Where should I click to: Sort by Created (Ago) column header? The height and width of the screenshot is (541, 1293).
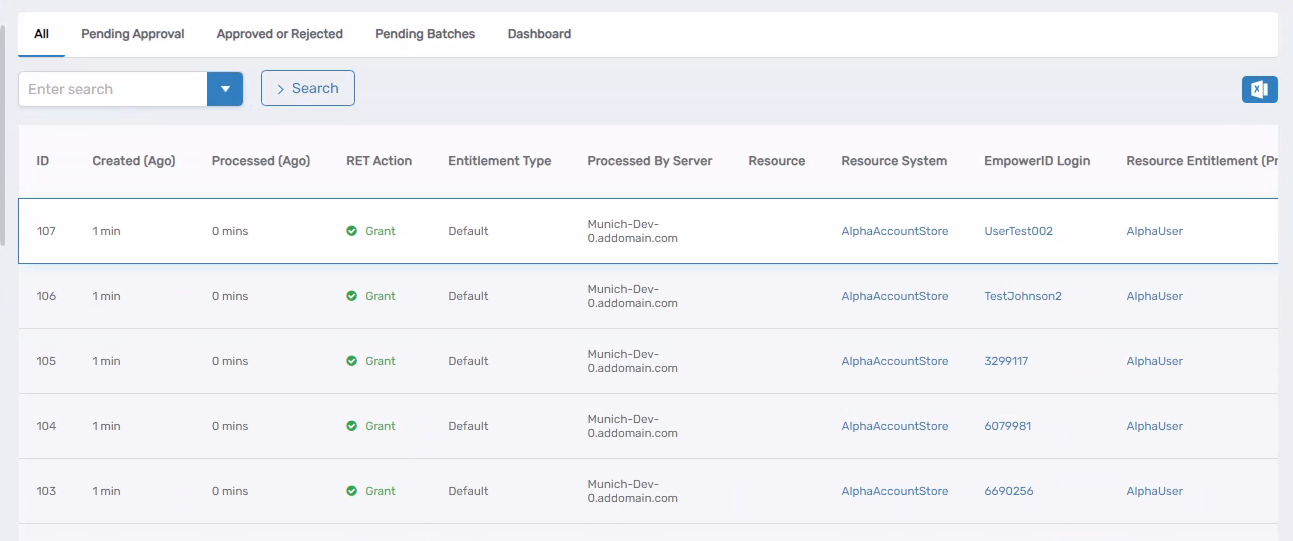point(134,161)
